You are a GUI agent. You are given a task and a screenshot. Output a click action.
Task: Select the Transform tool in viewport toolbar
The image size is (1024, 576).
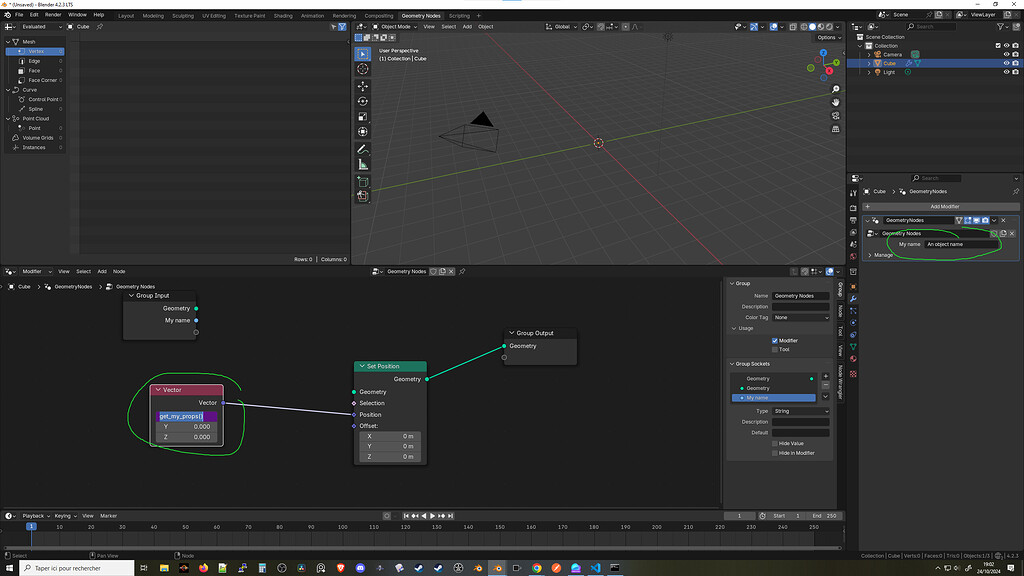tap(362, 132)
